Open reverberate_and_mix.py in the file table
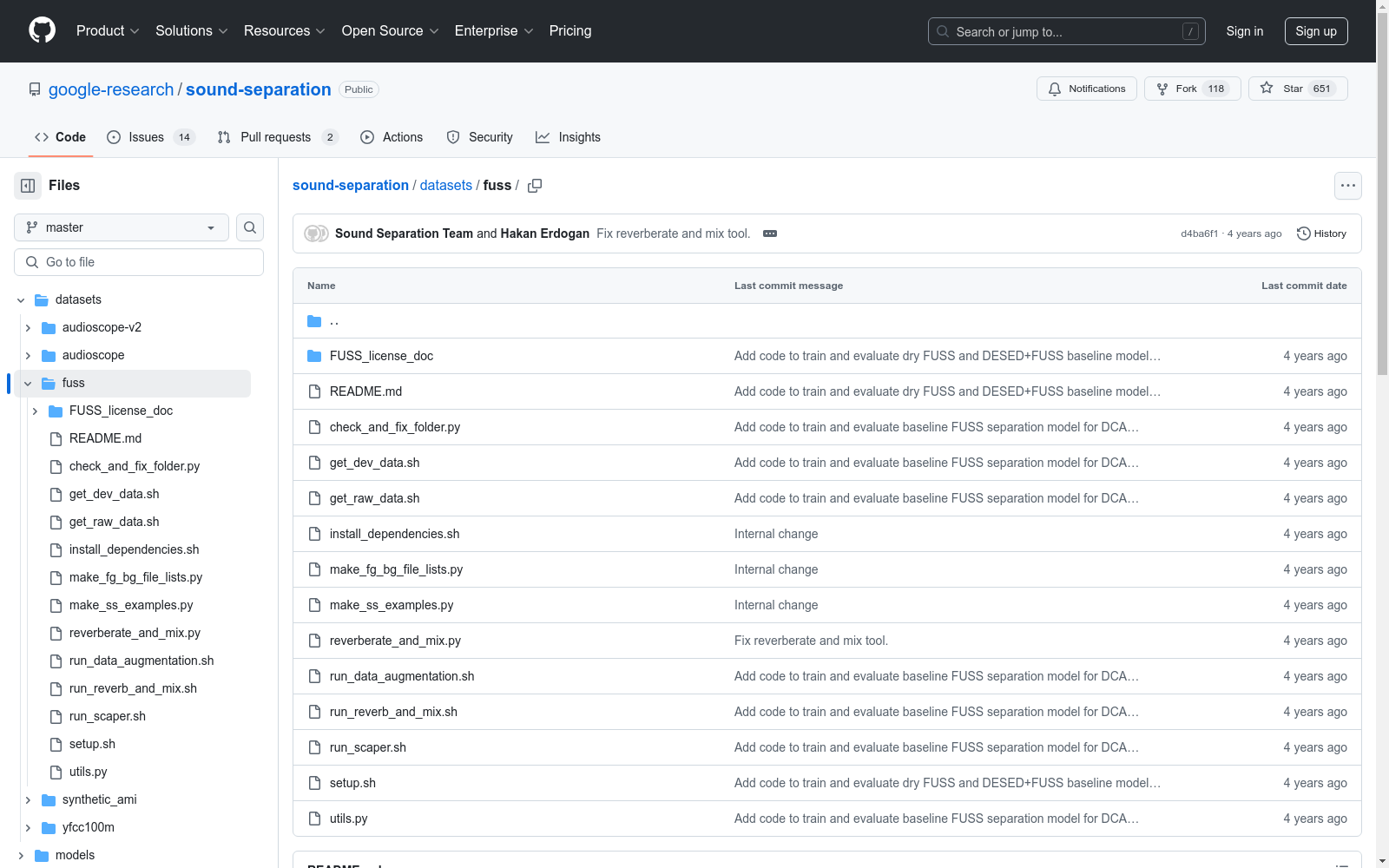The width and height of the screenshot is (1389, 868). [x=395, y=641]
